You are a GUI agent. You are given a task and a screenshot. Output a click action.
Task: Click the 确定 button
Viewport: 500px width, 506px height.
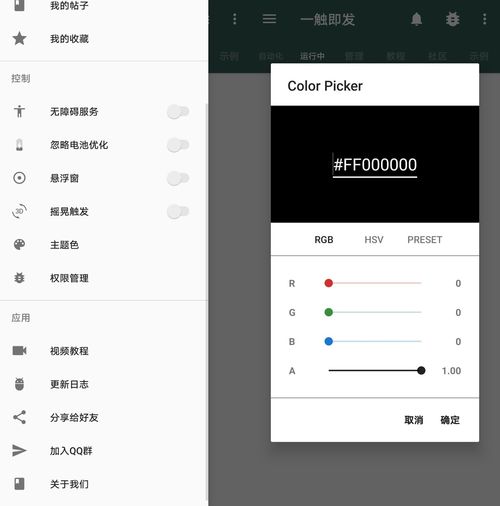coord(450,420)
